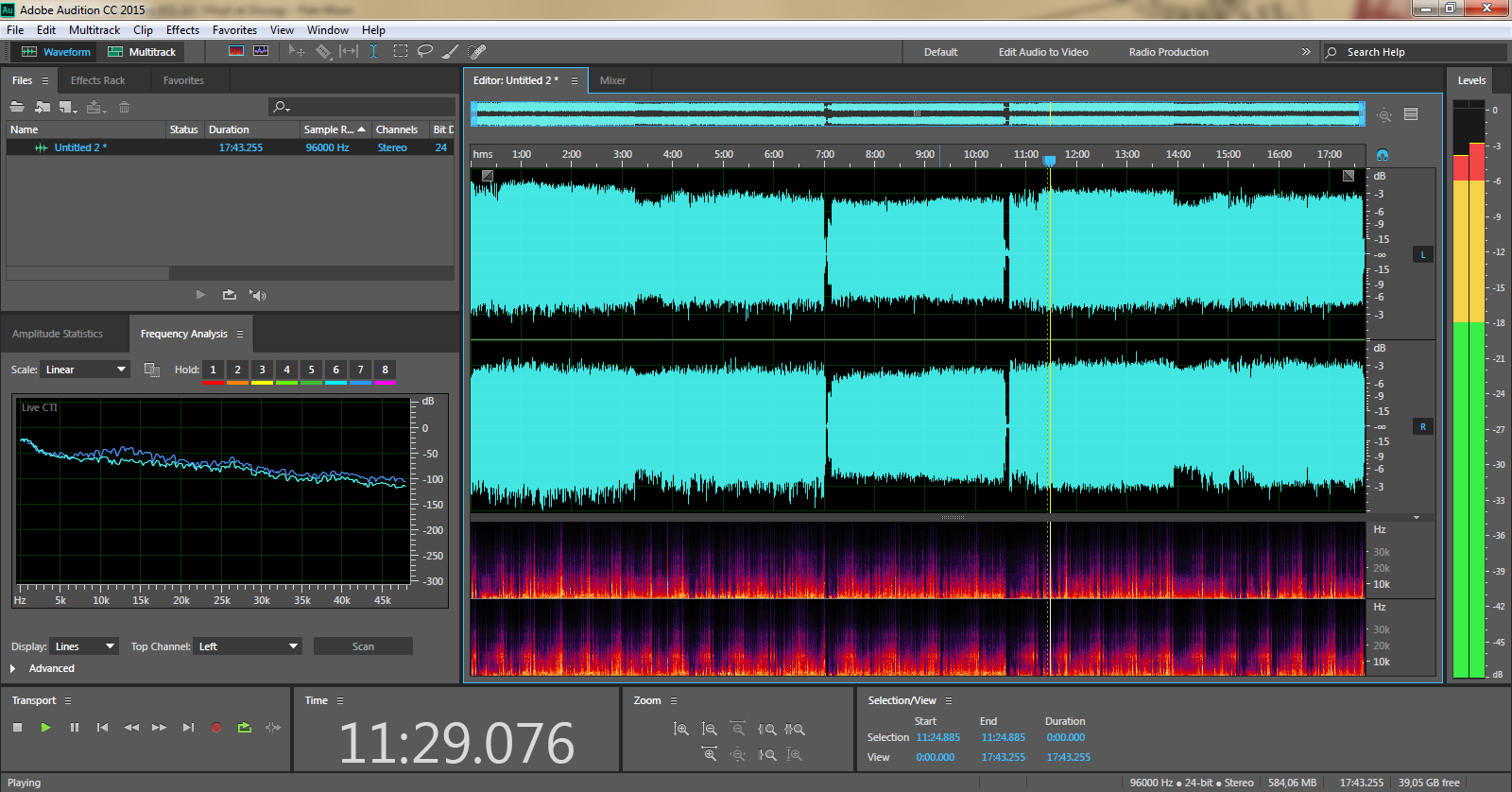This screenshot has height=792, width=1512.
Task: Open the Top Channel dropdown
Action: pyautogui.click(x=248, y=646)
